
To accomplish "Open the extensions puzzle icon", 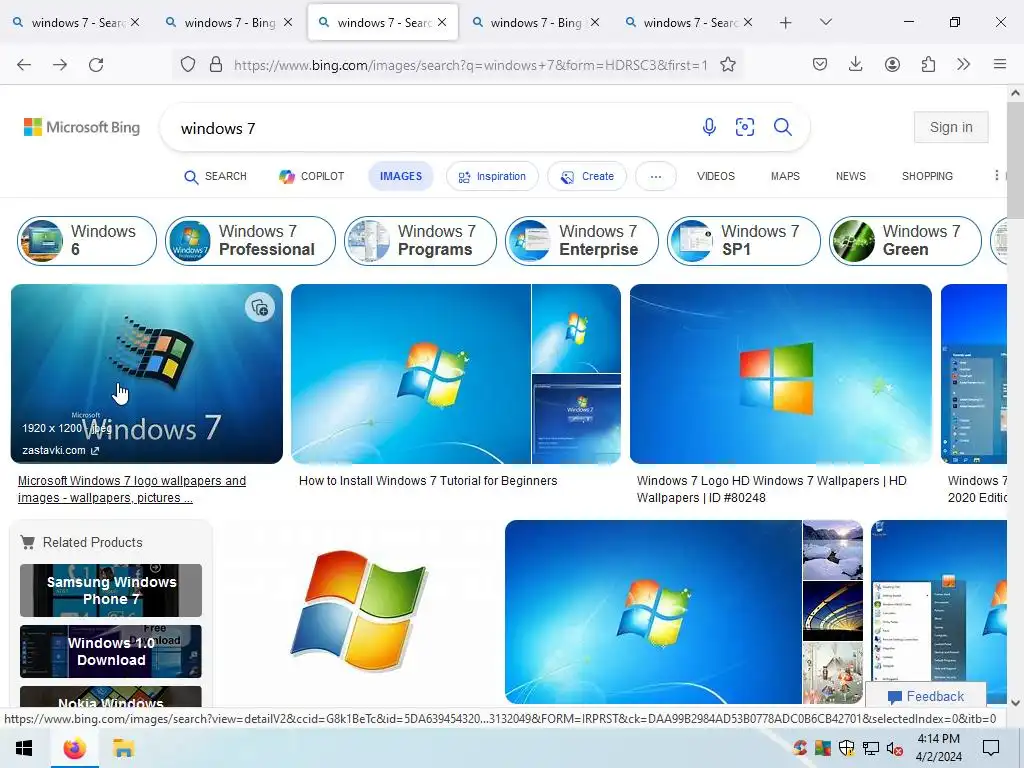I will [928, 65].
